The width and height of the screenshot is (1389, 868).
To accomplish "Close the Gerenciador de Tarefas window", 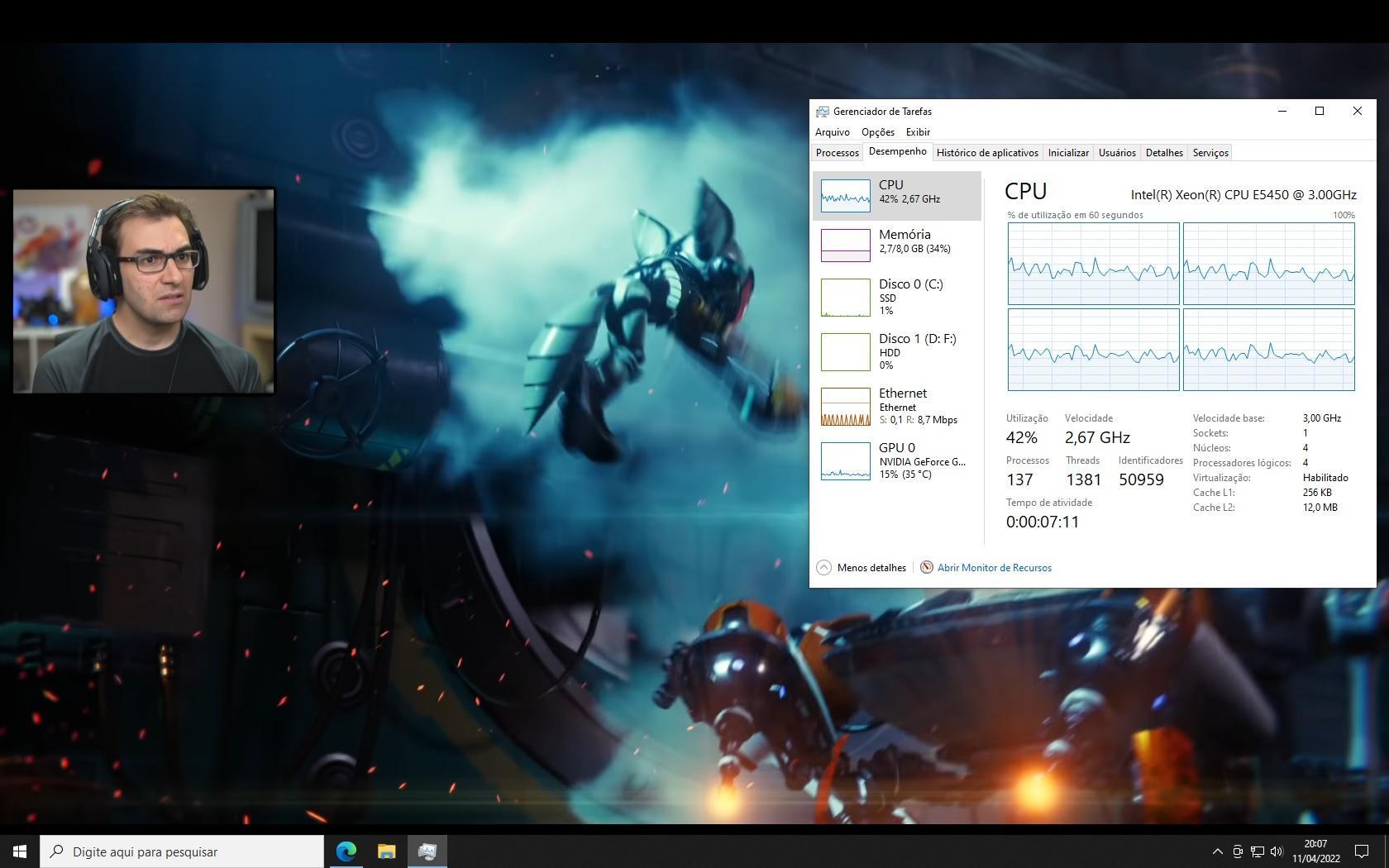I will pos(1357,112).
